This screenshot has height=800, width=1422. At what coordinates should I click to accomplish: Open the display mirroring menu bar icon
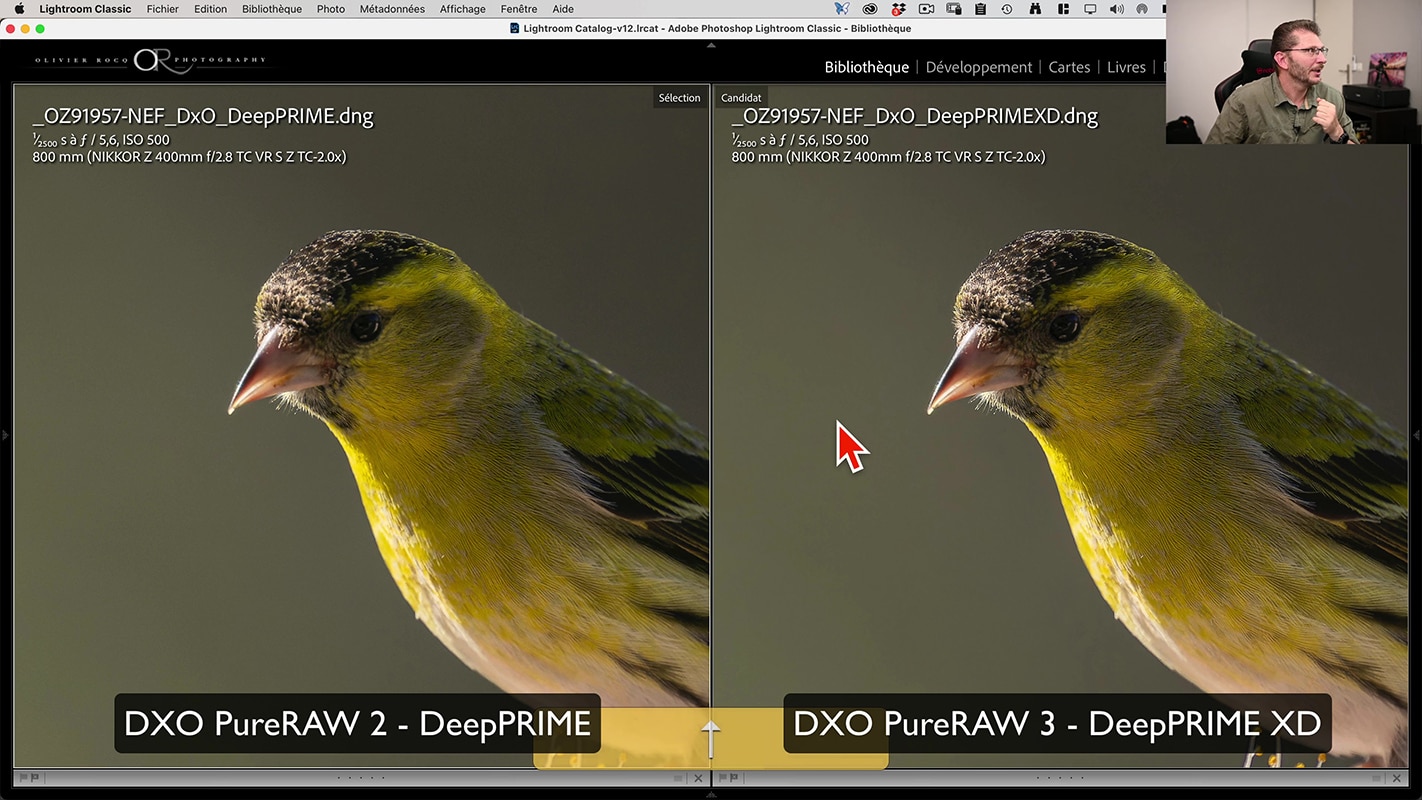1090,9
